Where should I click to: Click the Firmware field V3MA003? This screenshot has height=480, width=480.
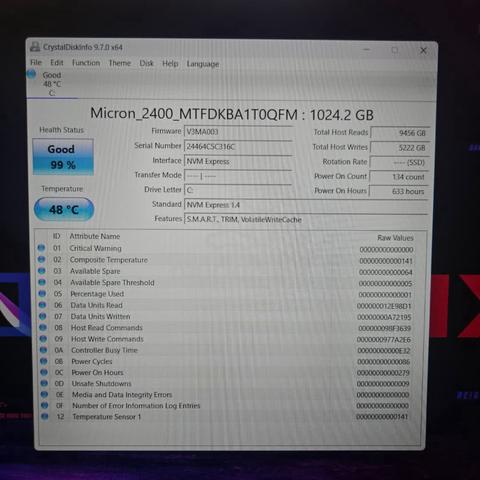pos(238,132)
